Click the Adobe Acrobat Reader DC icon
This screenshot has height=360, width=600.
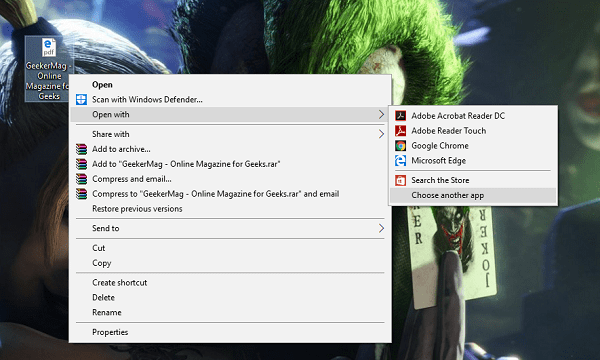click(x=401, y=116)
